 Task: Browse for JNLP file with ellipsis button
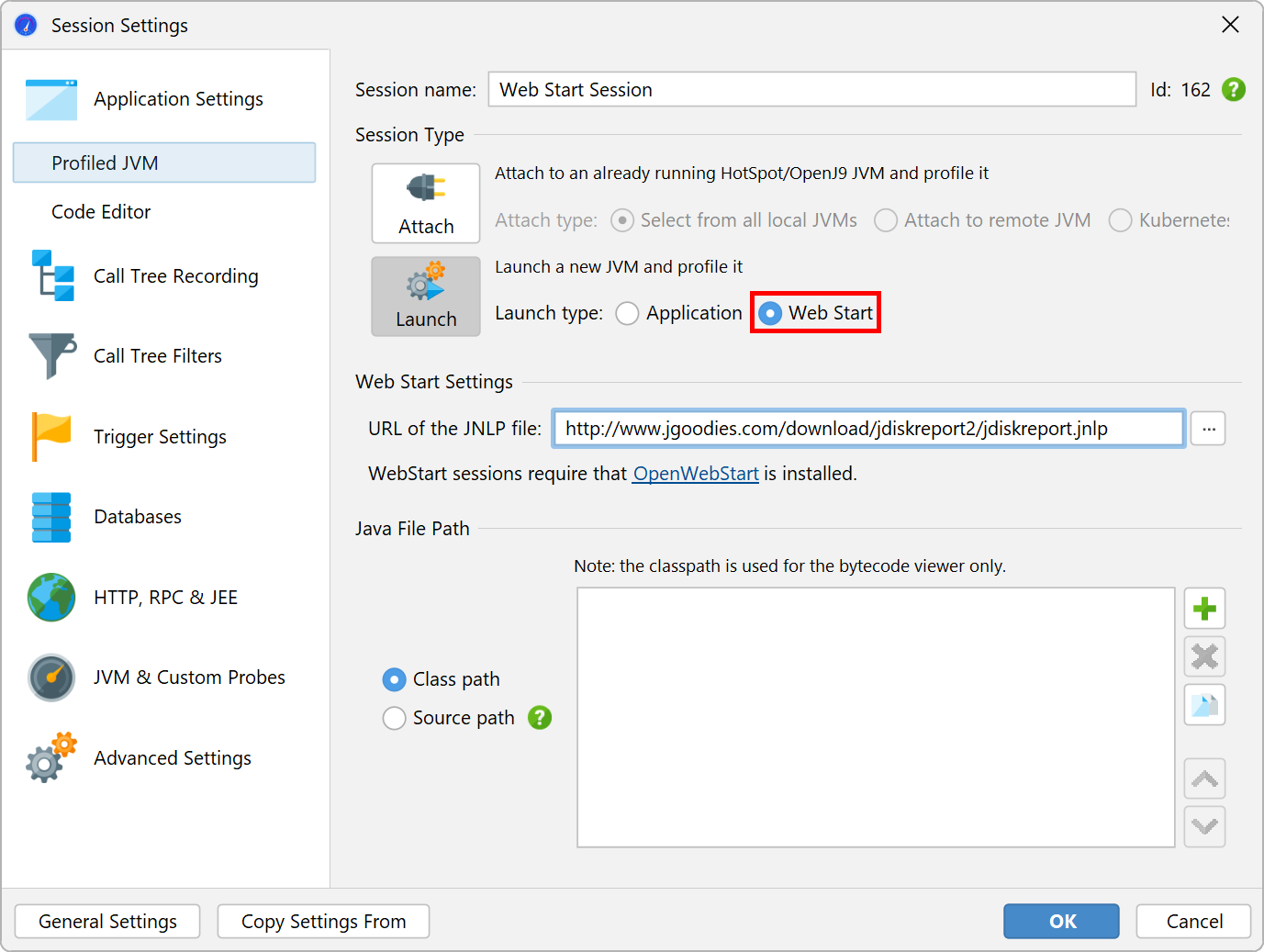[x=1208, y=429]
